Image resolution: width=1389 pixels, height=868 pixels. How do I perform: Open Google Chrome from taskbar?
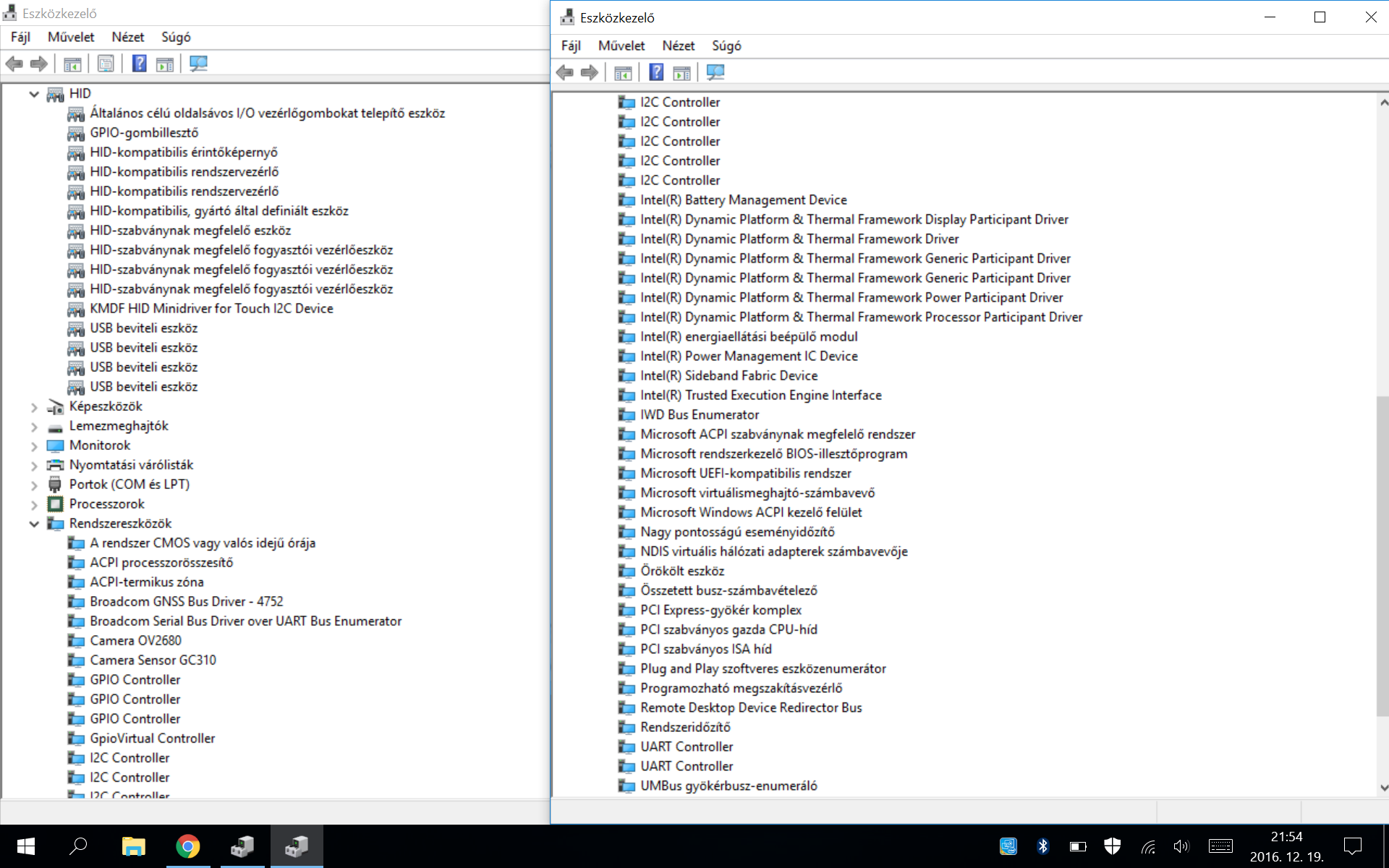[187, 846]
